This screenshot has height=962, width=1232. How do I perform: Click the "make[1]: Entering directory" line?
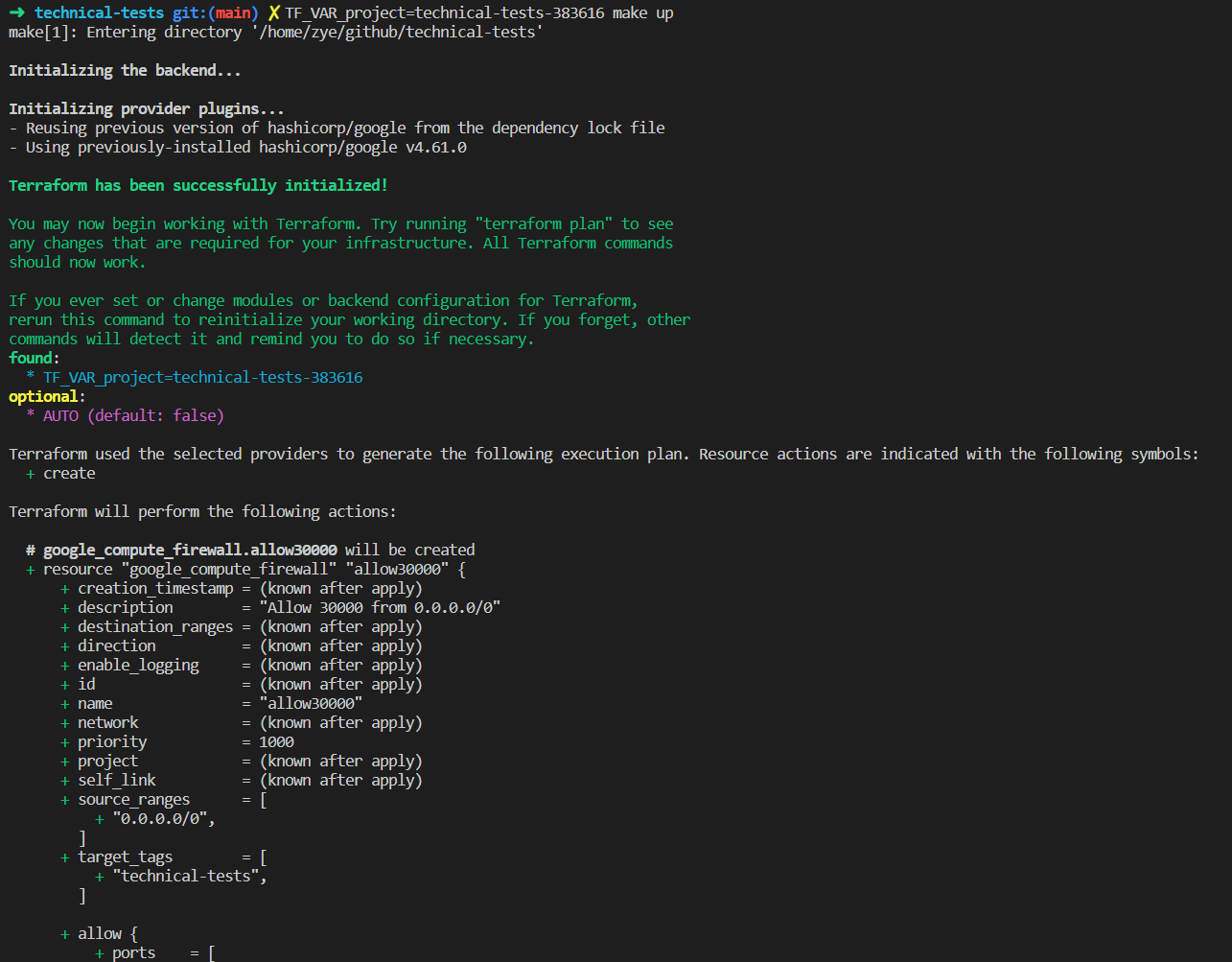point(276,32)
